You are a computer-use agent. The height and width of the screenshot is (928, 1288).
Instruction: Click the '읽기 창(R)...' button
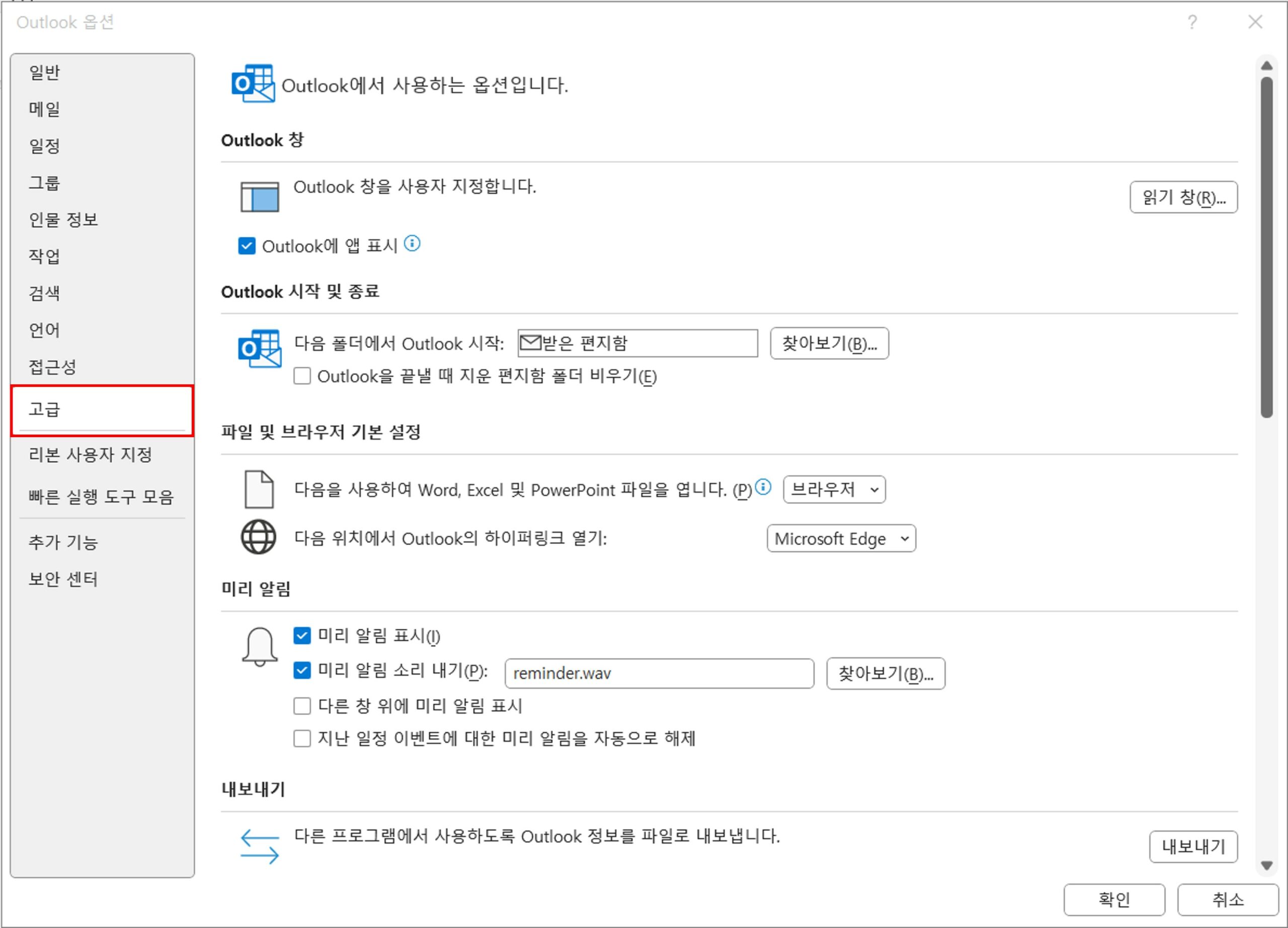[1183, 198]
